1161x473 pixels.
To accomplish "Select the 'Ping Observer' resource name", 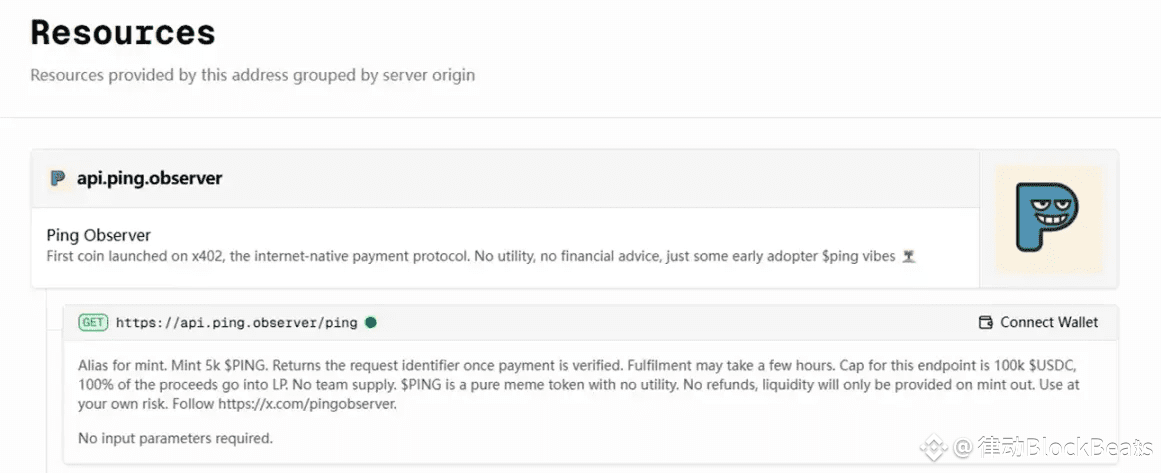I will point(98,236).
